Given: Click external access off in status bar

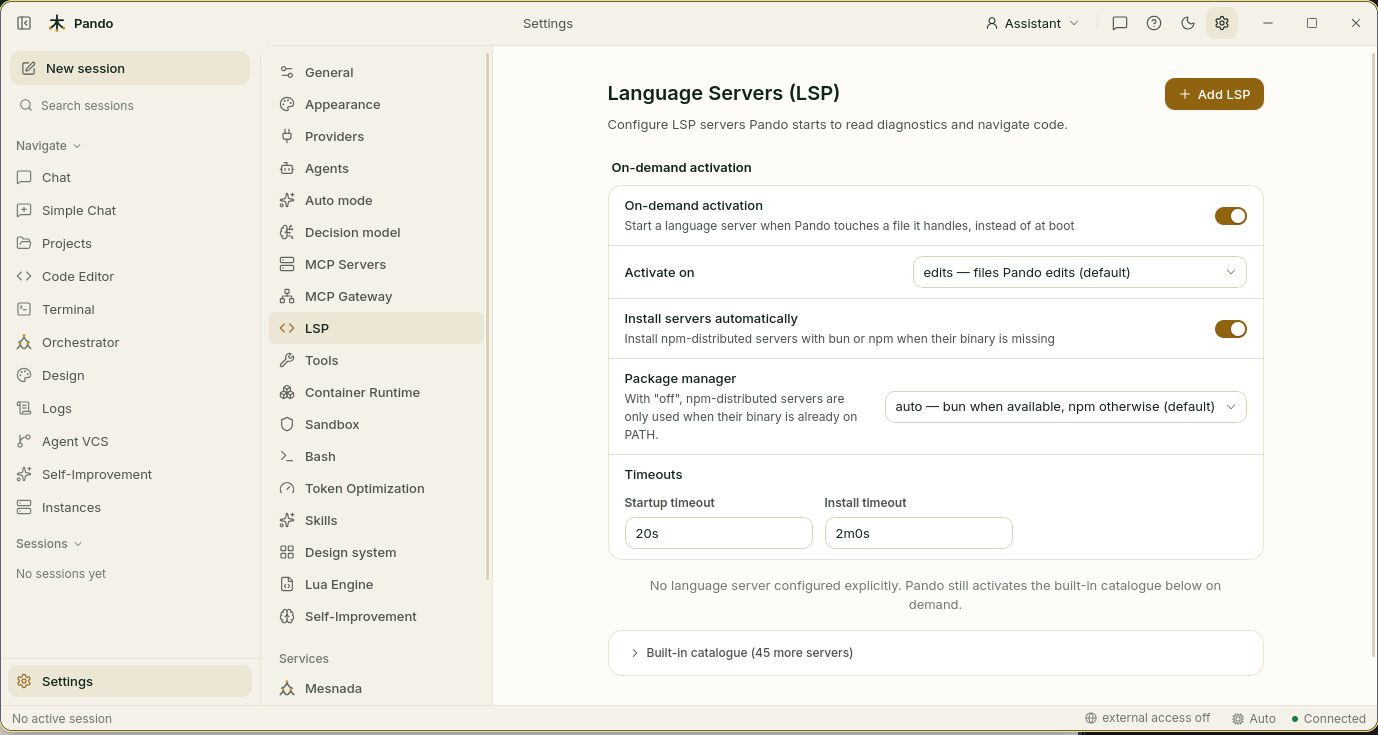Looking at the screenshot, I should coord(1147,718).
